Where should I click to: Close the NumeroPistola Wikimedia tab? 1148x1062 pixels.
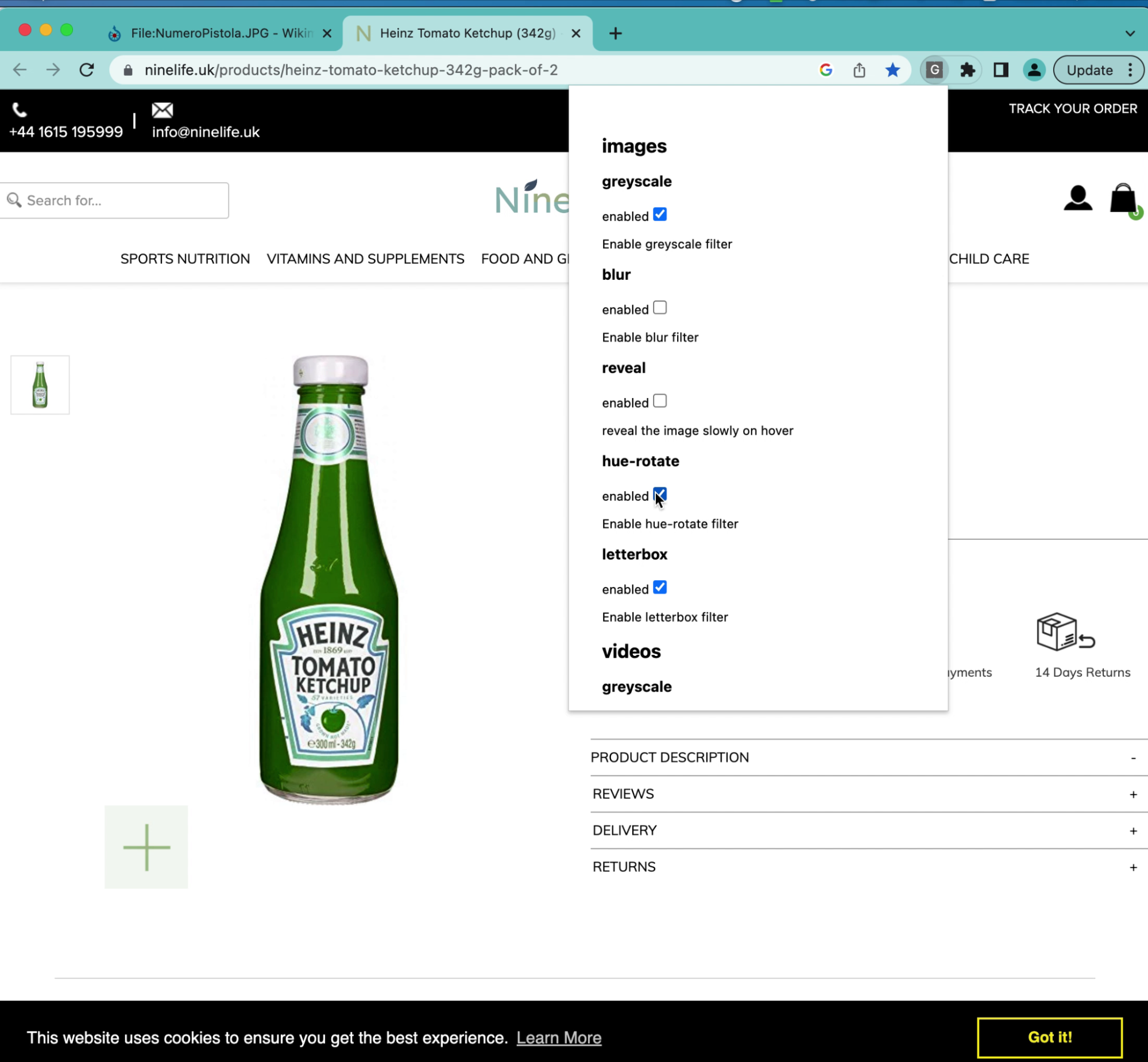[x=327, y=33]
